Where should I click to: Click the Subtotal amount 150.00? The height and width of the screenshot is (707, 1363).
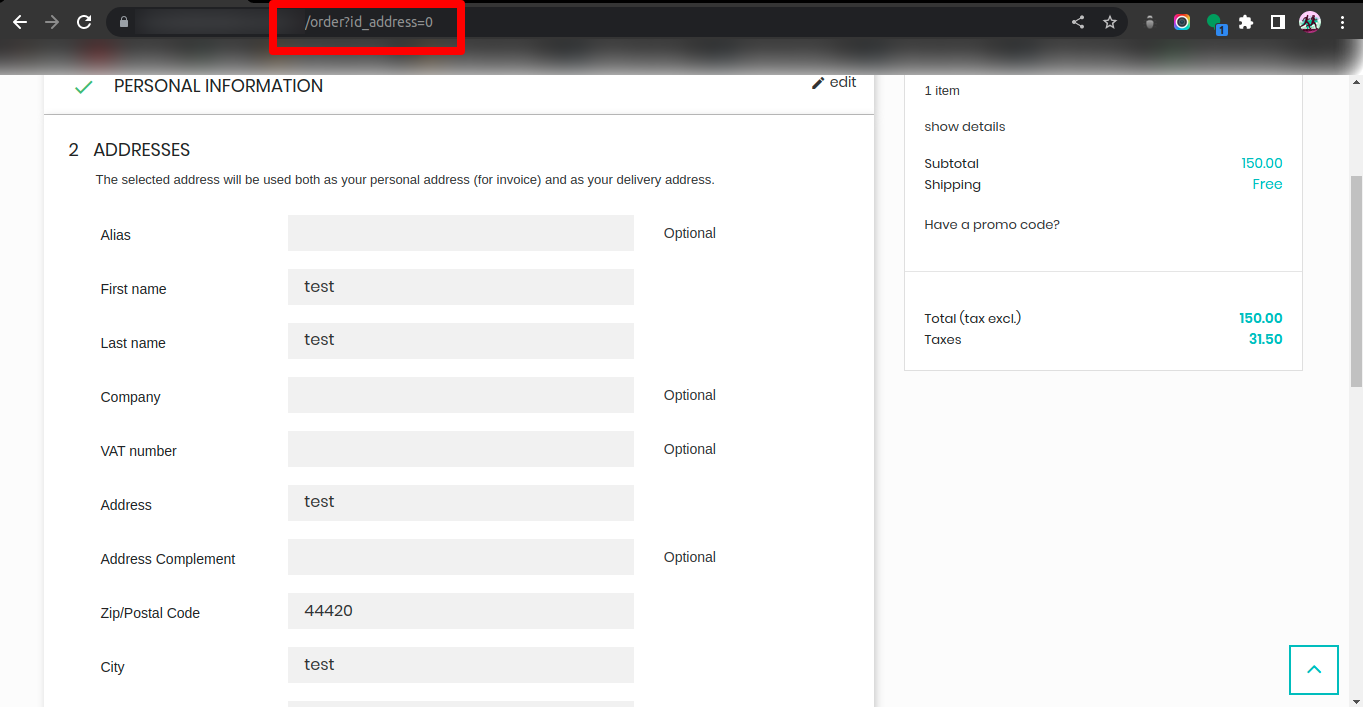click(1262, 163)
